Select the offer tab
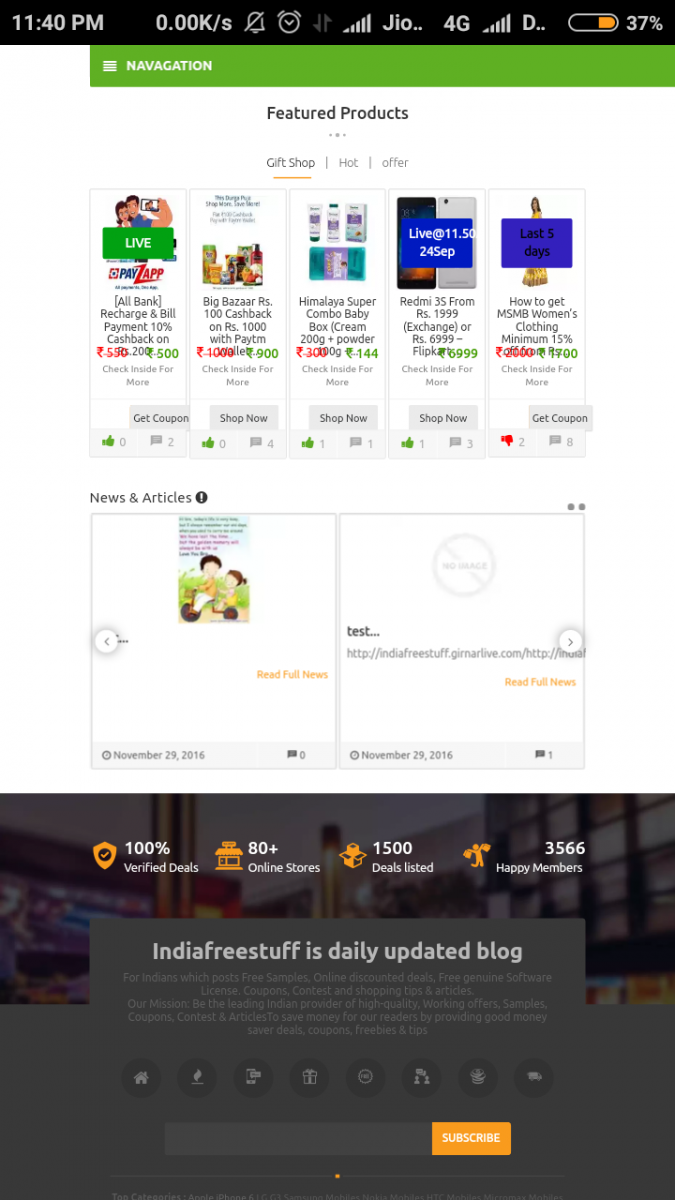The image size is (675, 1200). 395,162
